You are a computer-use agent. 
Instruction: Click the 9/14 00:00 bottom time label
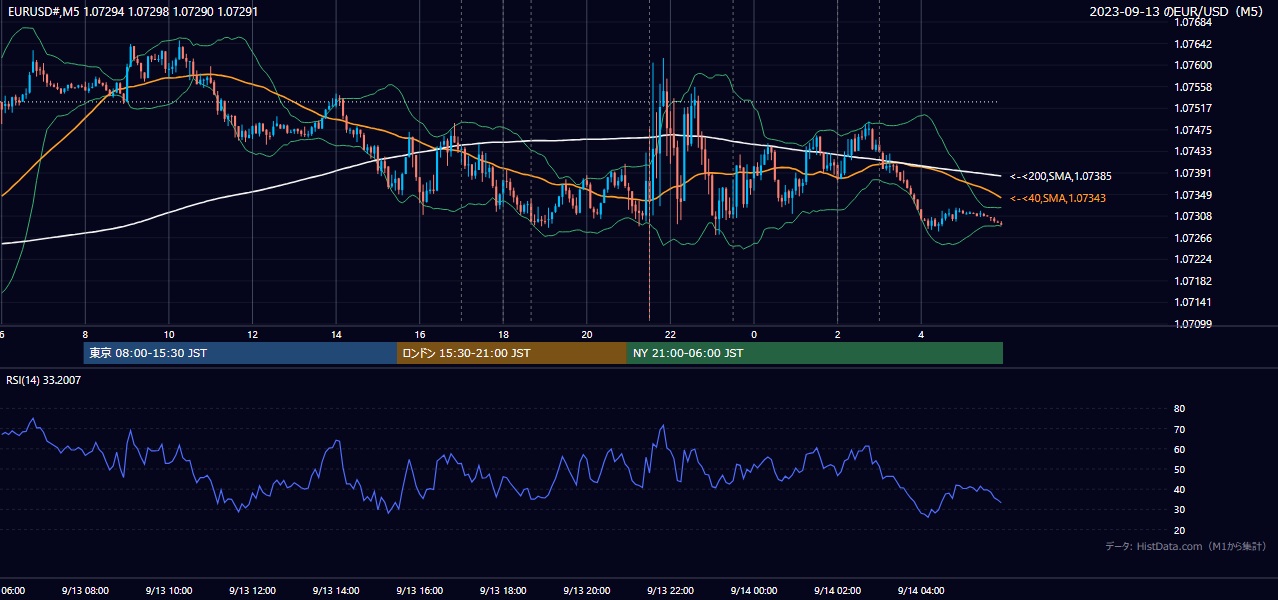(x=754, y=590)
